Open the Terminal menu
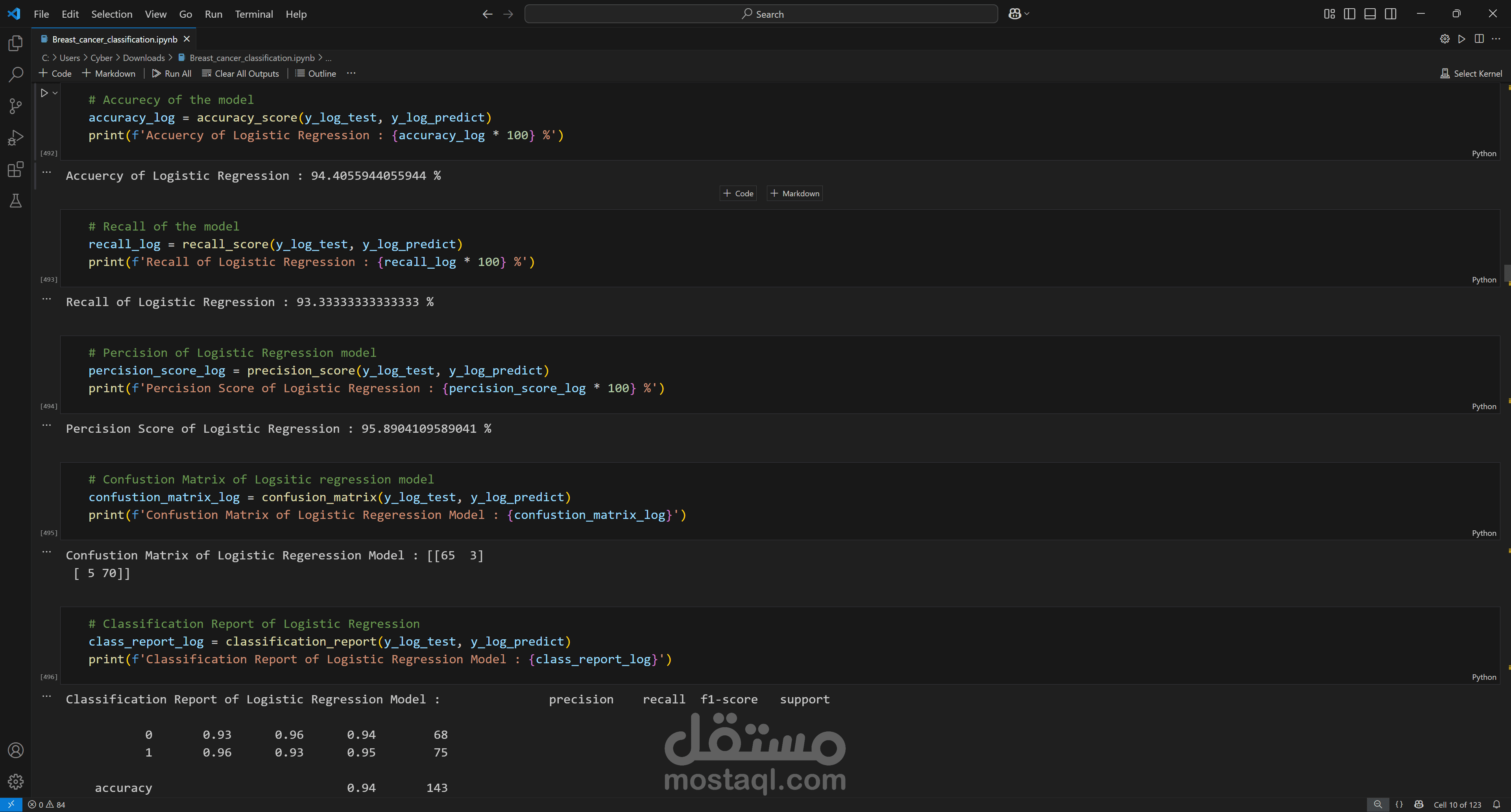 (x=253, y=14)
